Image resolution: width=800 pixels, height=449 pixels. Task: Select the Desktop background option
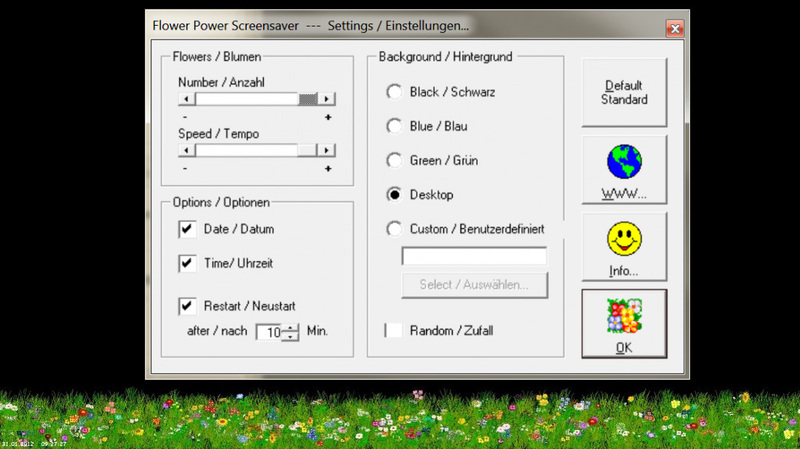tap(394, 194)
